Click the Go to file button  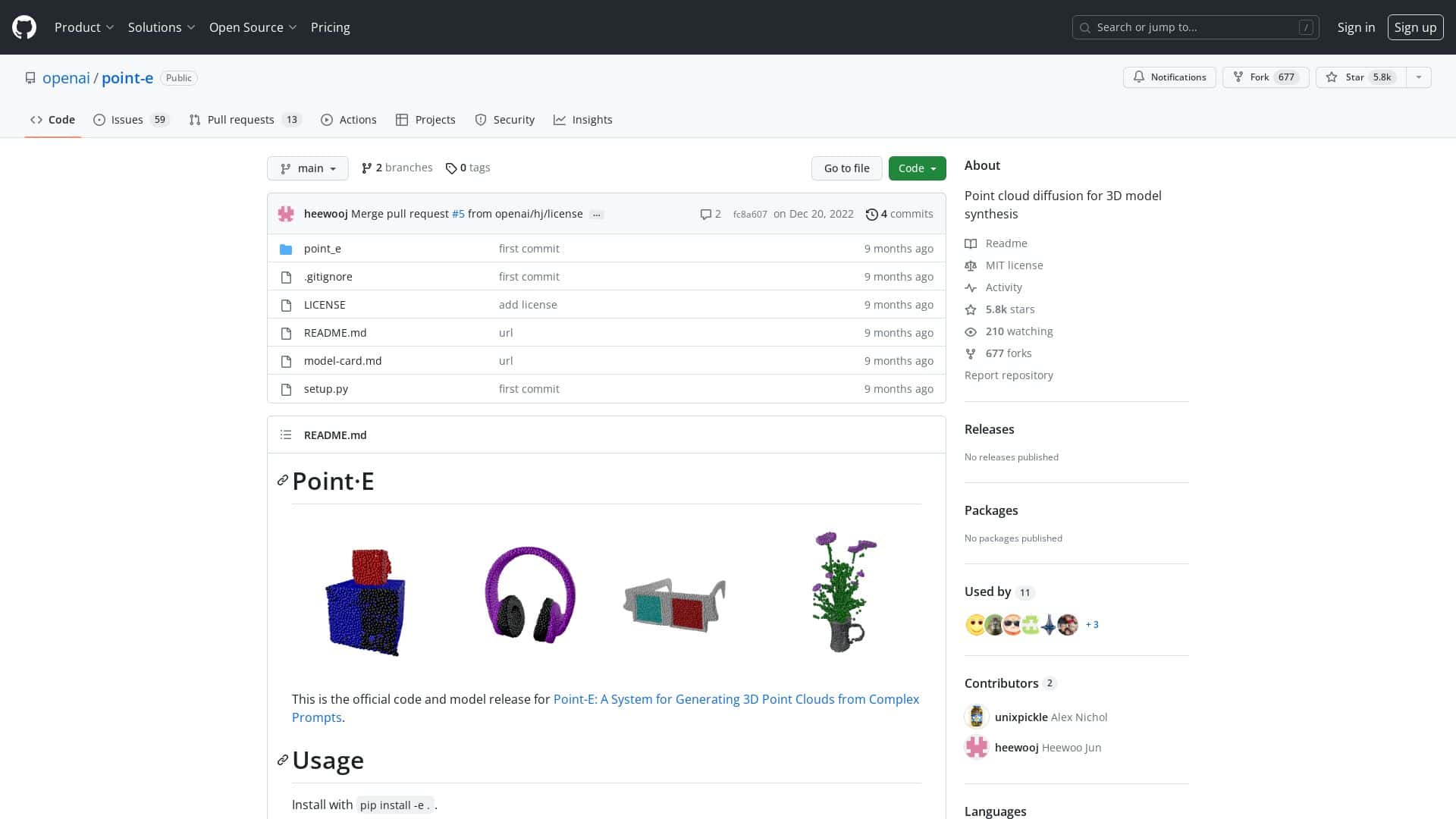tap(846, 168)
